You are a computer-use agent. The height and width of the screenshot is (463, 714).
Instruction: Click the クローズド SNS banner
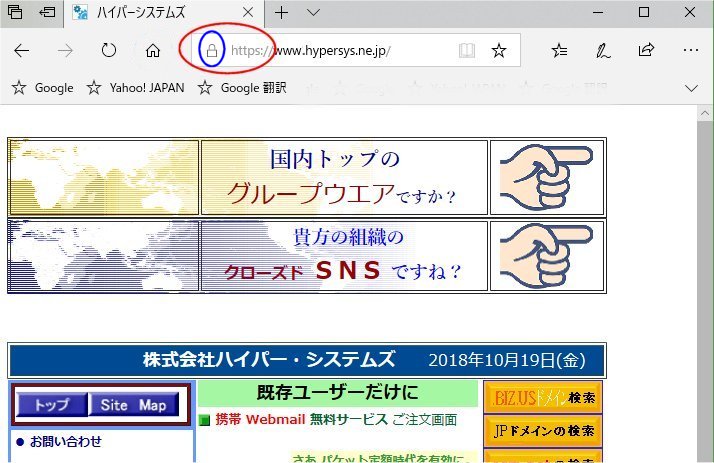coord(344,256)
